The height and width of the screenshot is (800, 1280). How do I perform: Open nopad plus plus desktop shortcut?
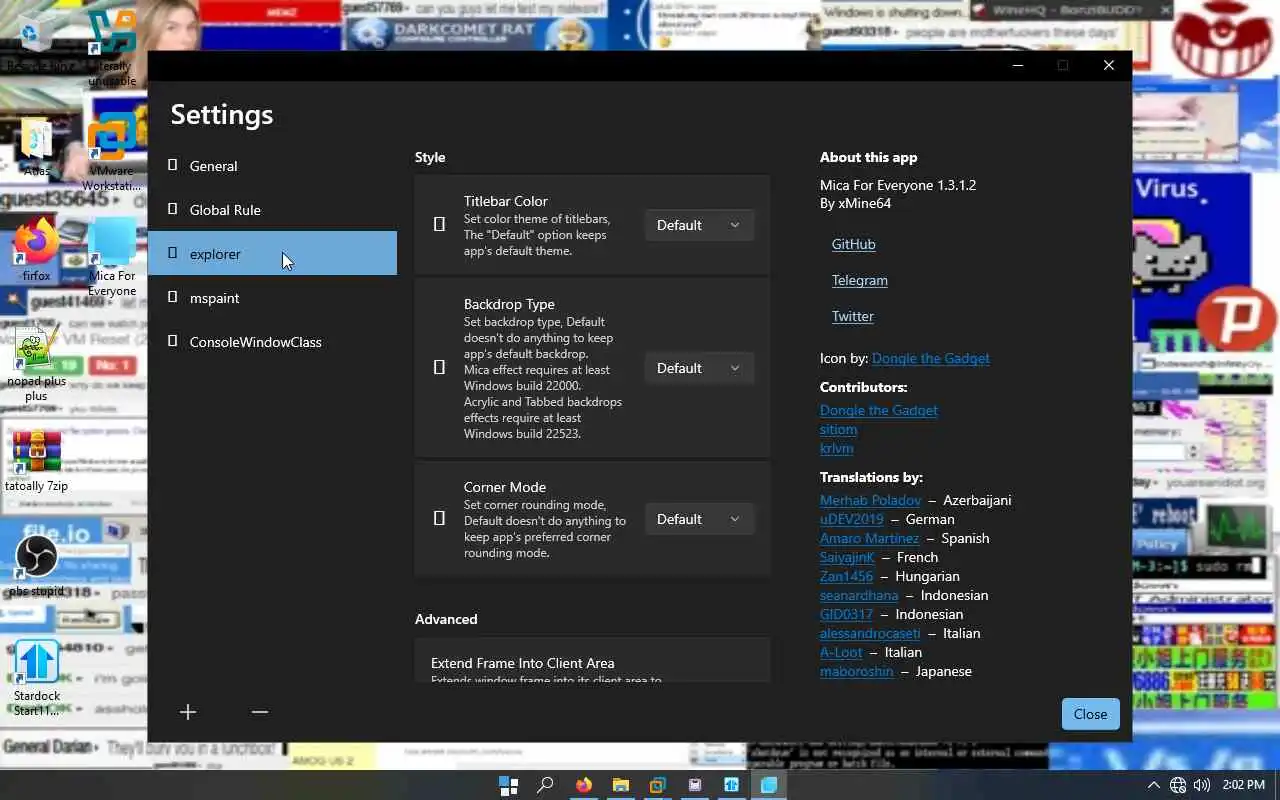pos(36,362)
